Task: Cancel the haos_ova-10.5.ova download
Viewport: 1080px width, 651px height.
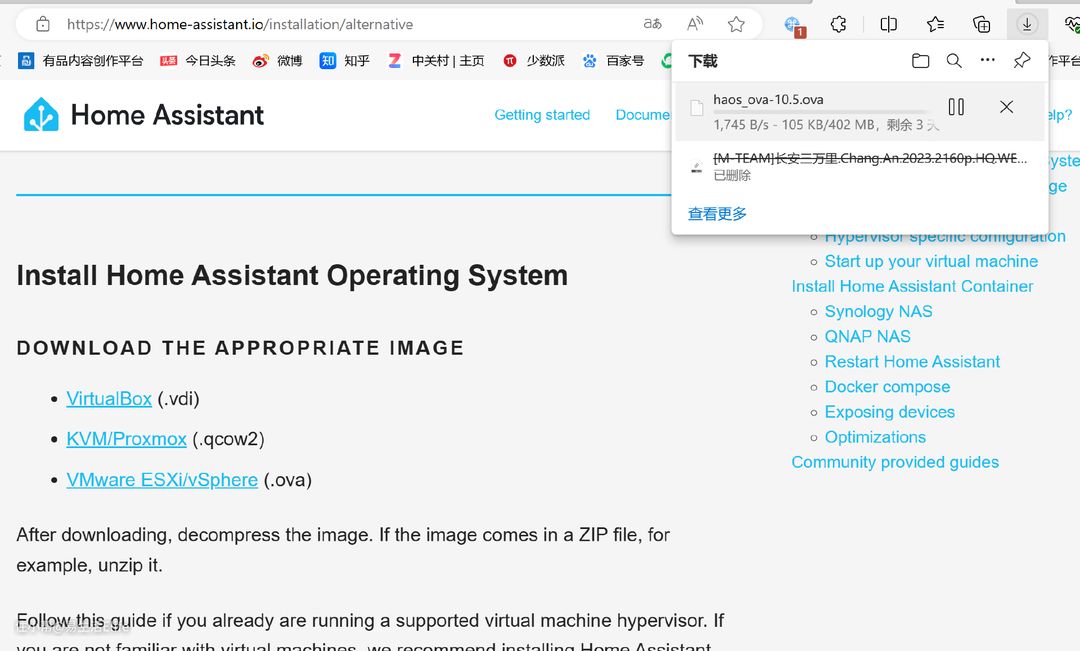Action: (1006, 107)
